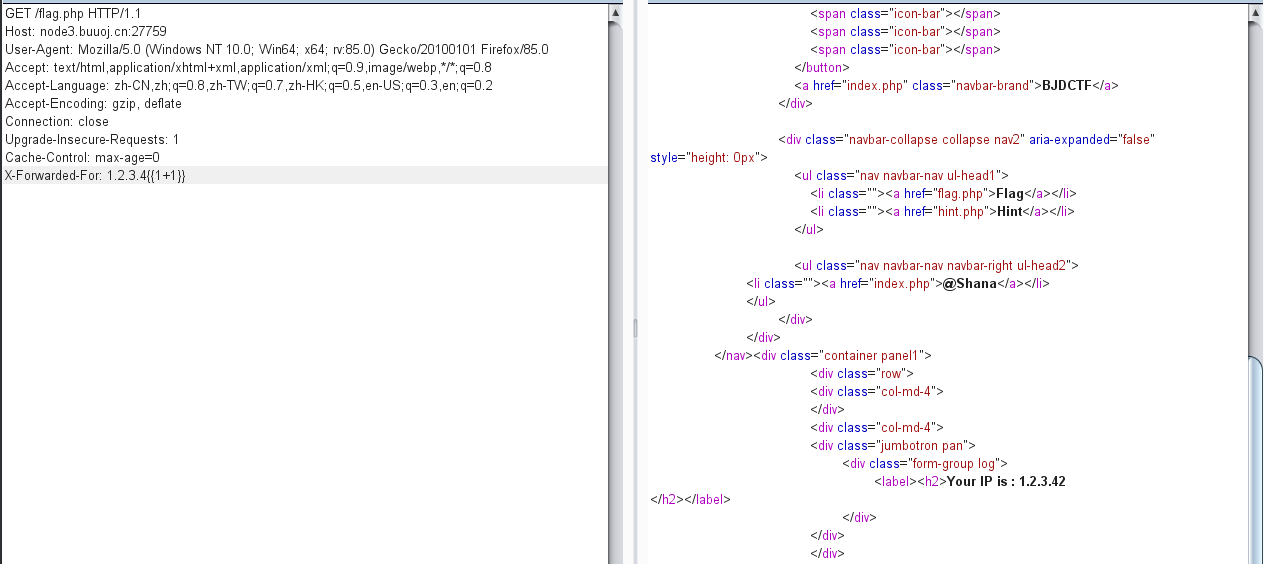Click the nav navbar-nav ul-head1 line
The image size is (1264, 564).
click(902, 175)
